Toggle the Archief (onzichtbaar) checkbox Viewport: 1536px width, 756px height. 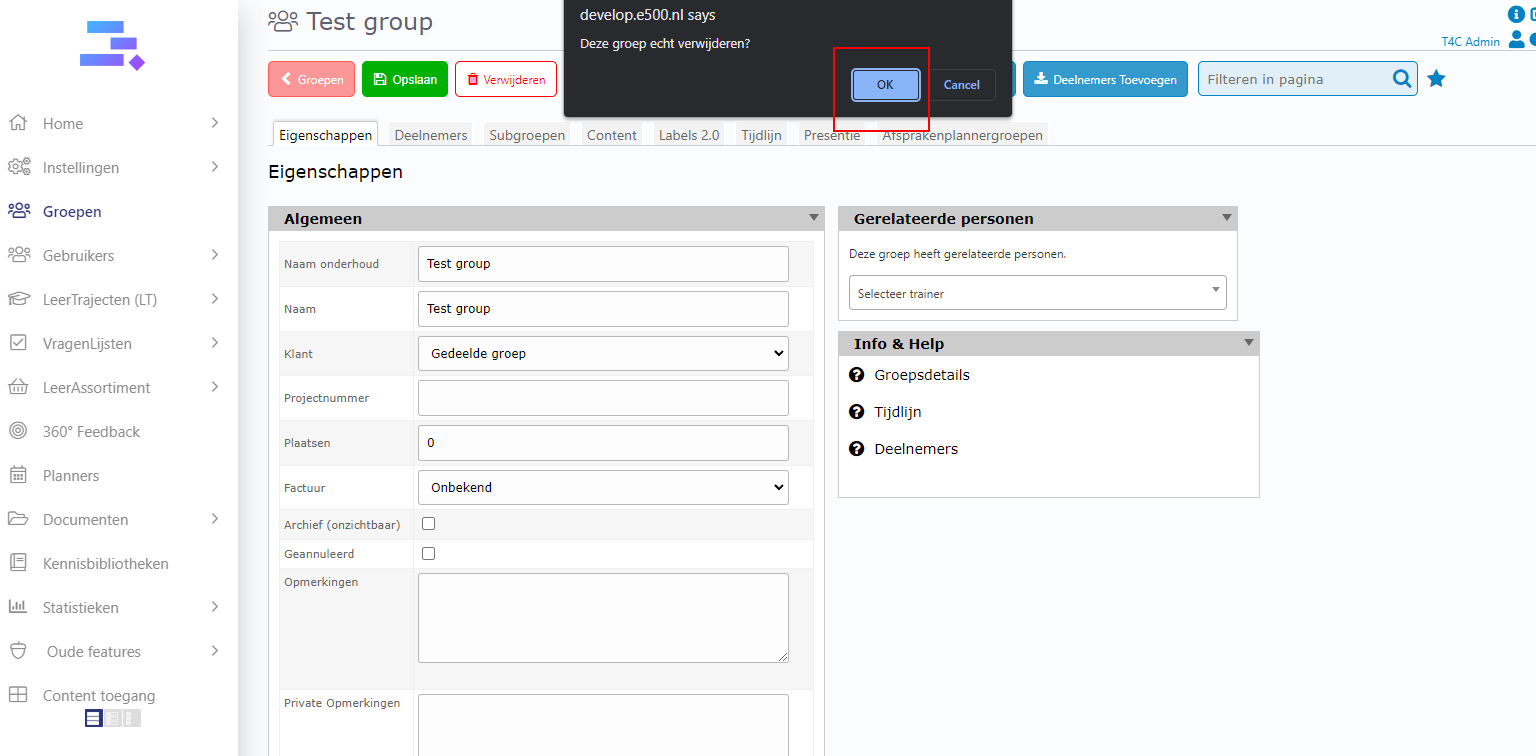click(428, 523)
